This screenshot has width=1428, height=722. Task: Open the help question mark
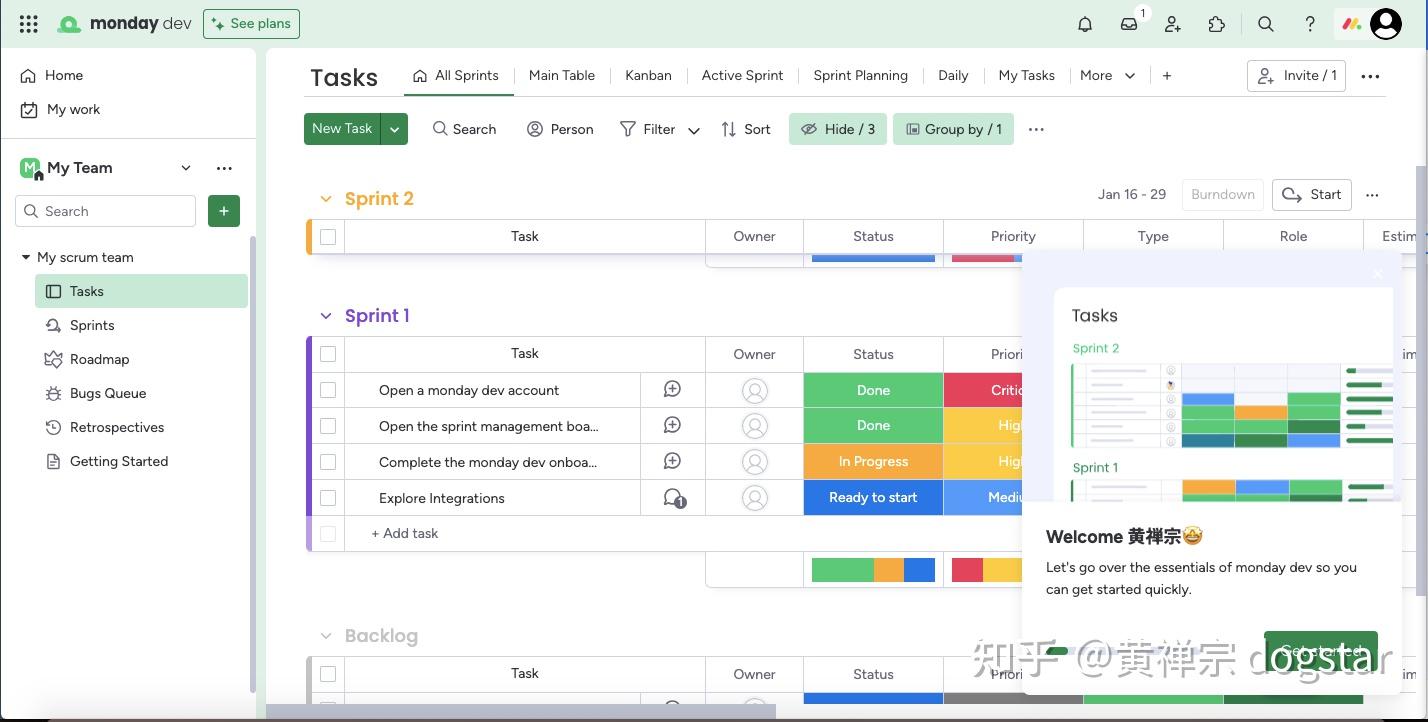1310,24
